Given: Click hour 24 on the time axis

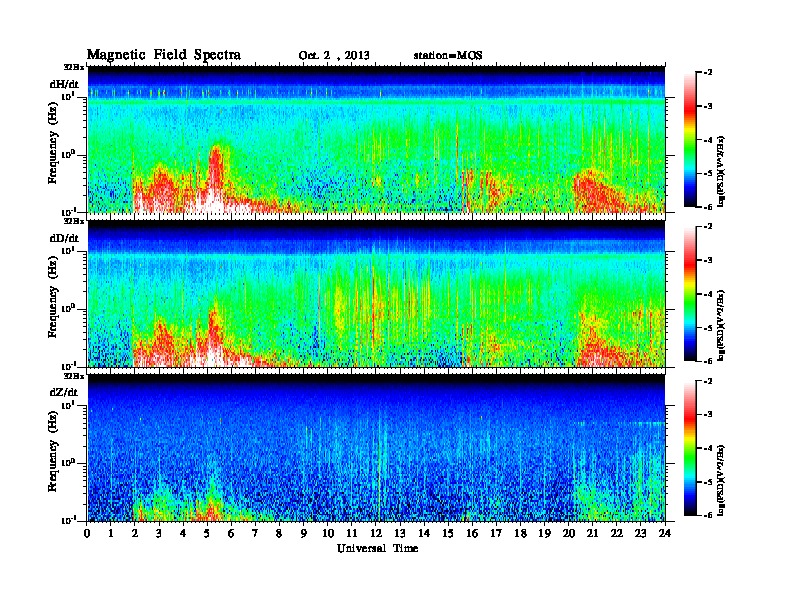Looking at the screenshot, I should click(665, 534).
